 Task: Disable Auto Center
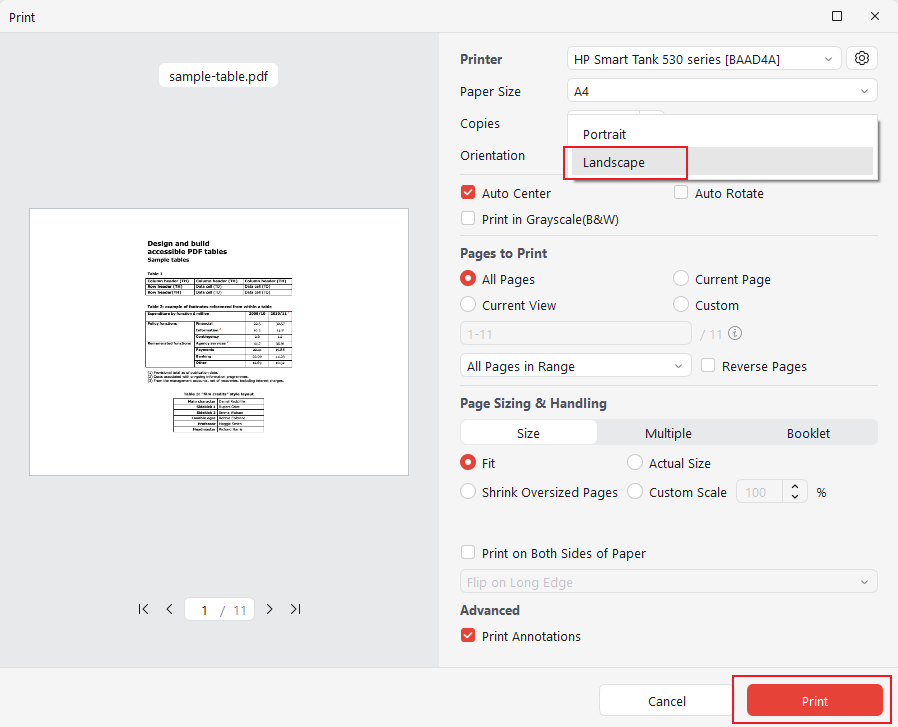[x=467, y=192]
